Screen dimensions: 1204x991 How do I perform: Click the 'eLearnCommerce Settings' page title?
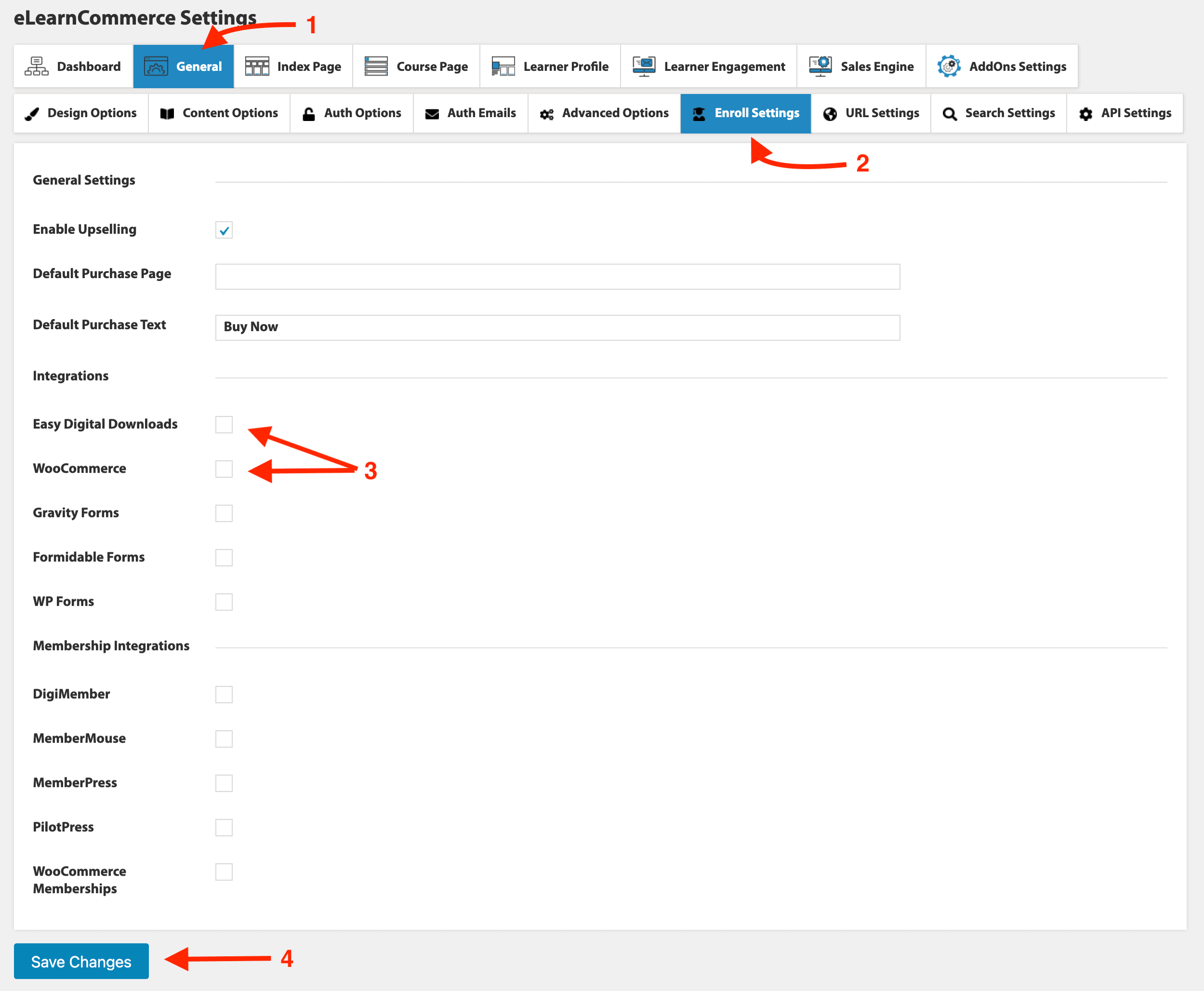[135, 18]
